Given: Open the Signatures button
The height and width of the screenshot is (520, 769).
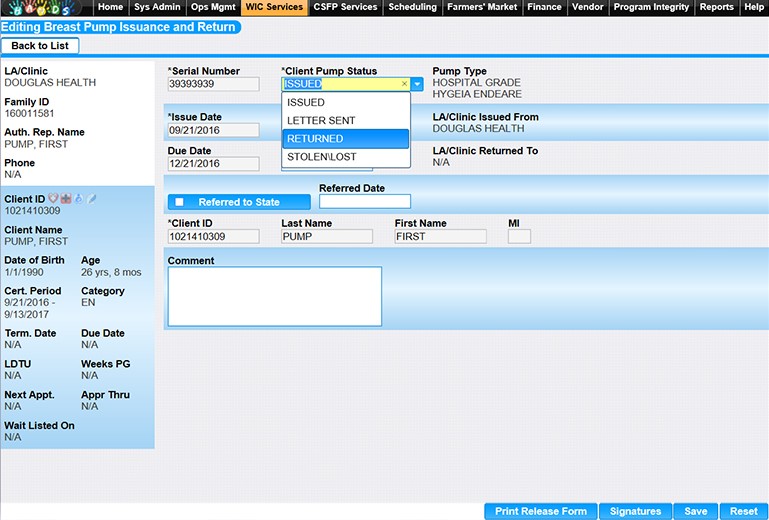Looking at the screenshot, I should point(635,511).
